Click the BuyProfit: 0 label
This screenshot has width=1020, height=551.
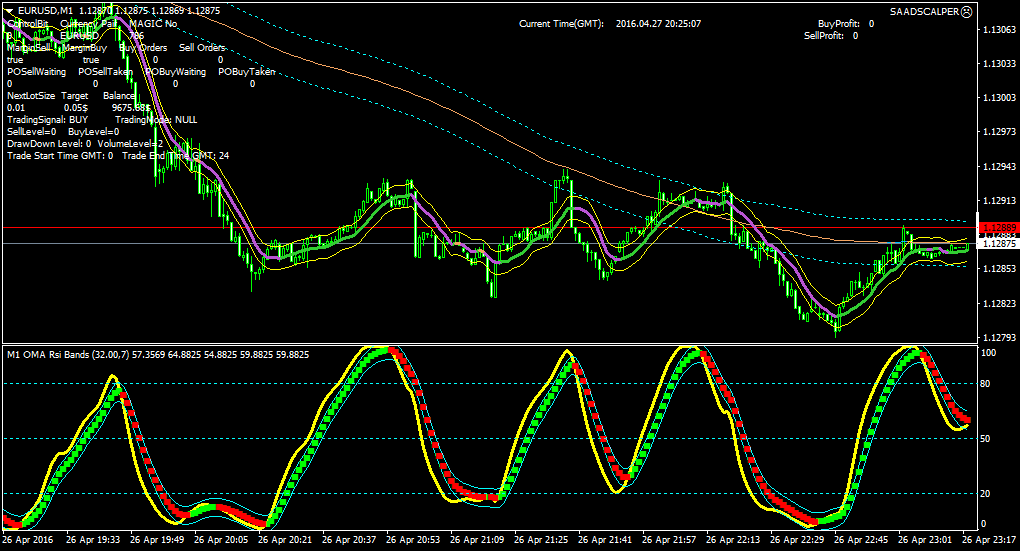point(846,23)
